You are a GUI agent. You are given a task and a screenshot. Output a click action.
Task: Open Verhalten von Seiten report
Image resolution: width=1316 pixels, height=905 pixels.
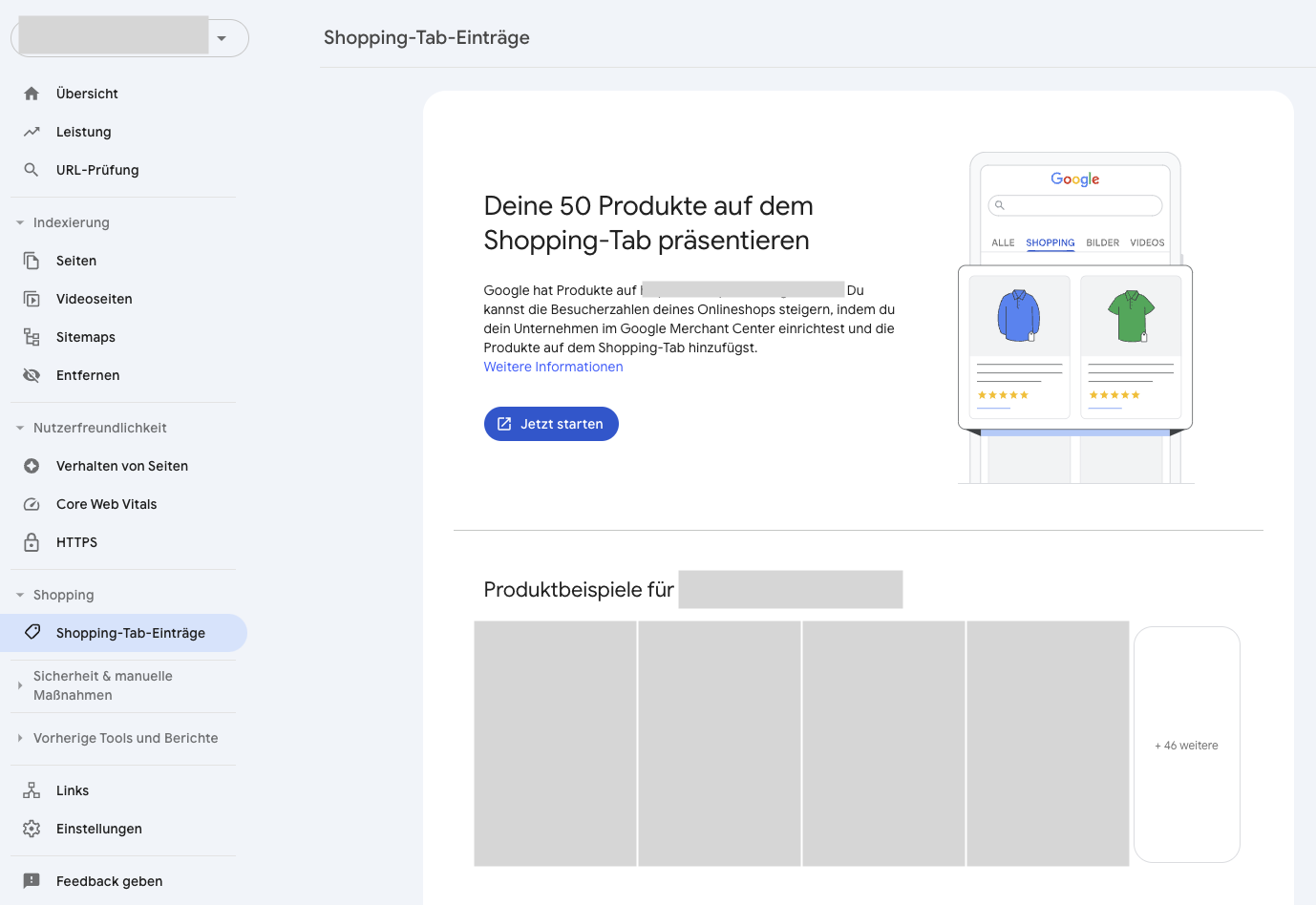pyautogui.click(x=124, y=466)
